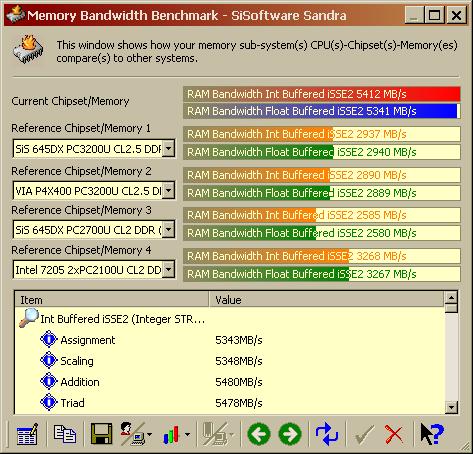
Task: Expand the SiS 645DX PC2700U dropdown
Action: click(x=169, y=230)
